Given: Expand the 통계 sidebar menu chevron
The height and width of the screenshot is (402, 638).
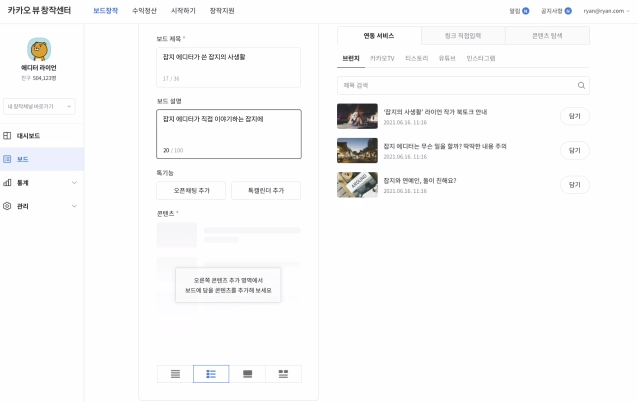Looking at the screenshot, I should [74, 183].
